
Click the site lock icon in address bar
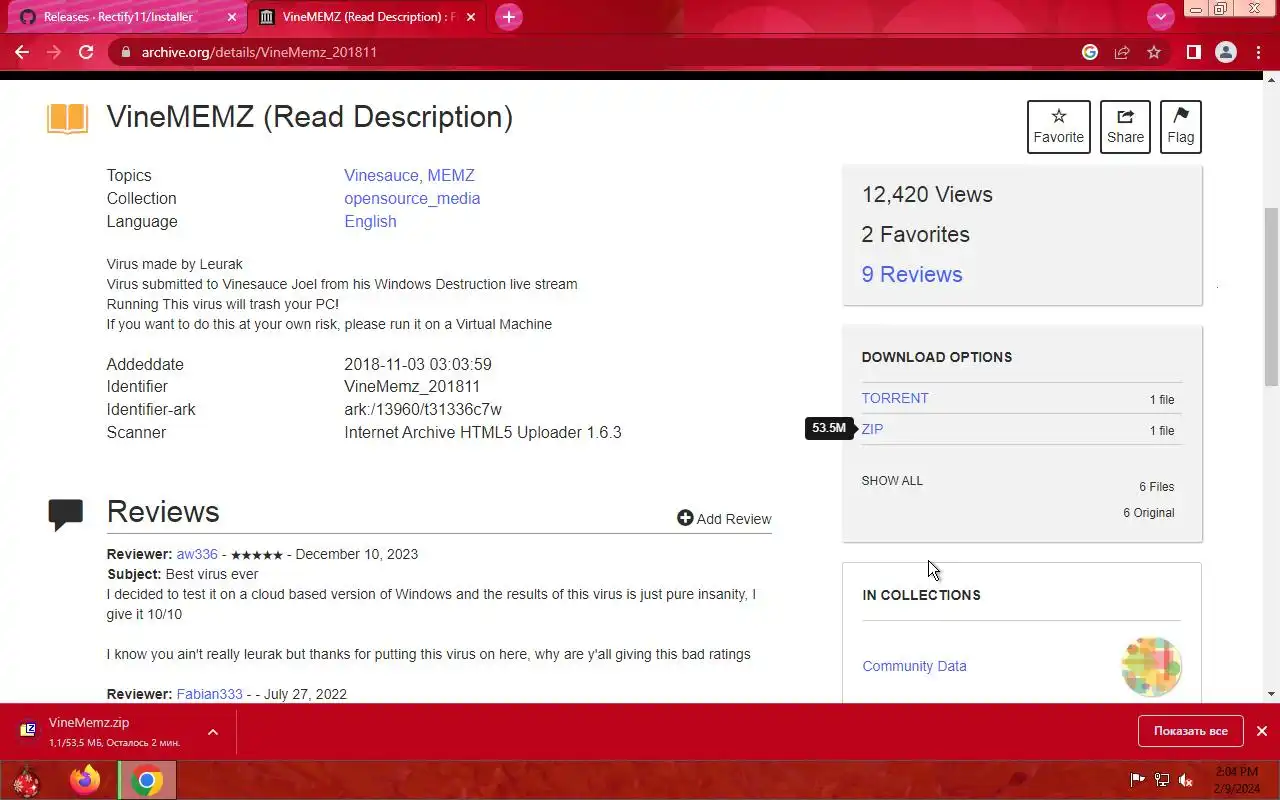click(125, 52)
